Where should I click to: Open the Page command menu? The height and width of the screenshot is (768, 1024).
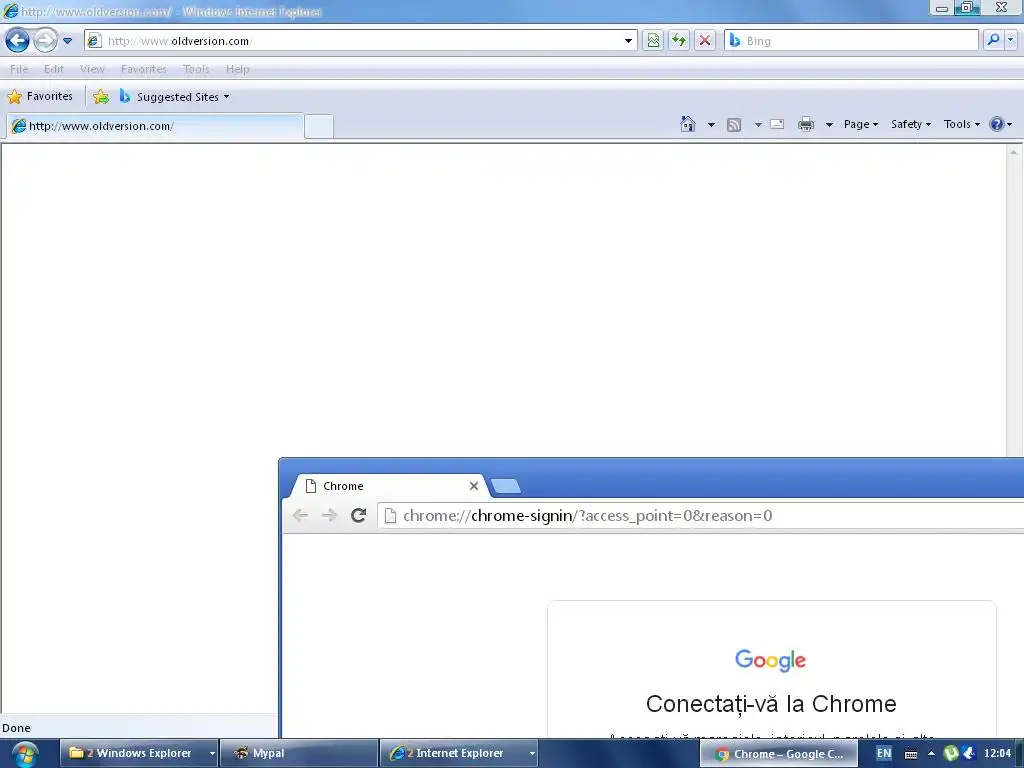click(861, 124)
